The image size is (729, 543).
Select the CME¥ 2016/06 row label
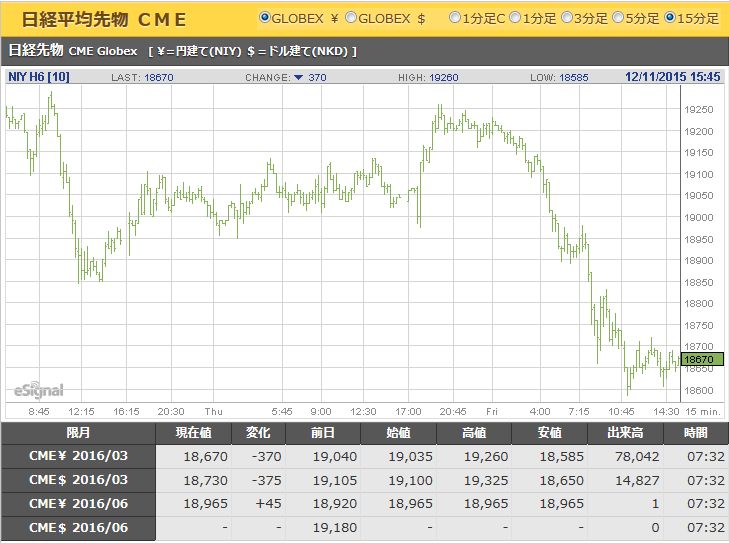[x=78, y=504]
